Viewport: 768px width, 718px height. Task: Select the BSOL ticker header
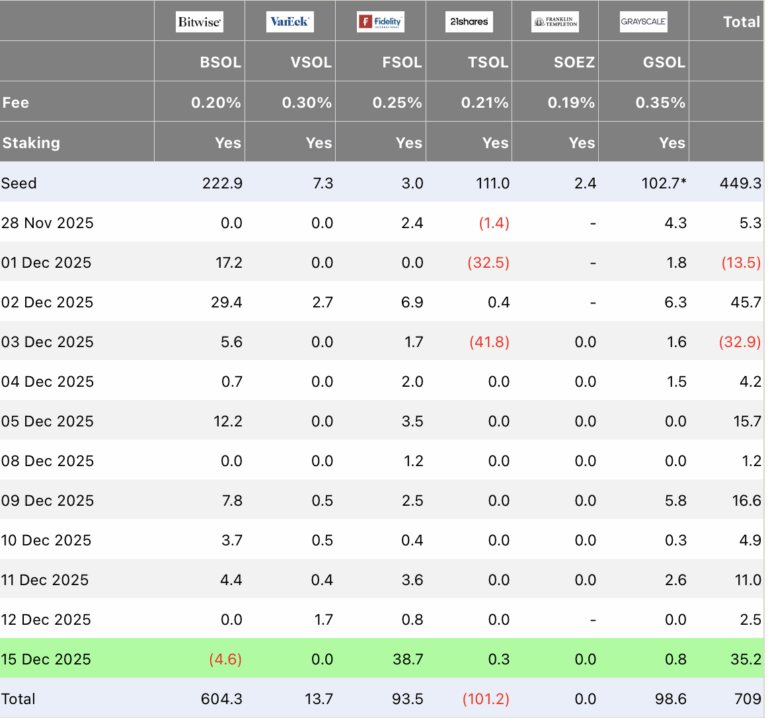pyautogui.click(x=220, y=62)
